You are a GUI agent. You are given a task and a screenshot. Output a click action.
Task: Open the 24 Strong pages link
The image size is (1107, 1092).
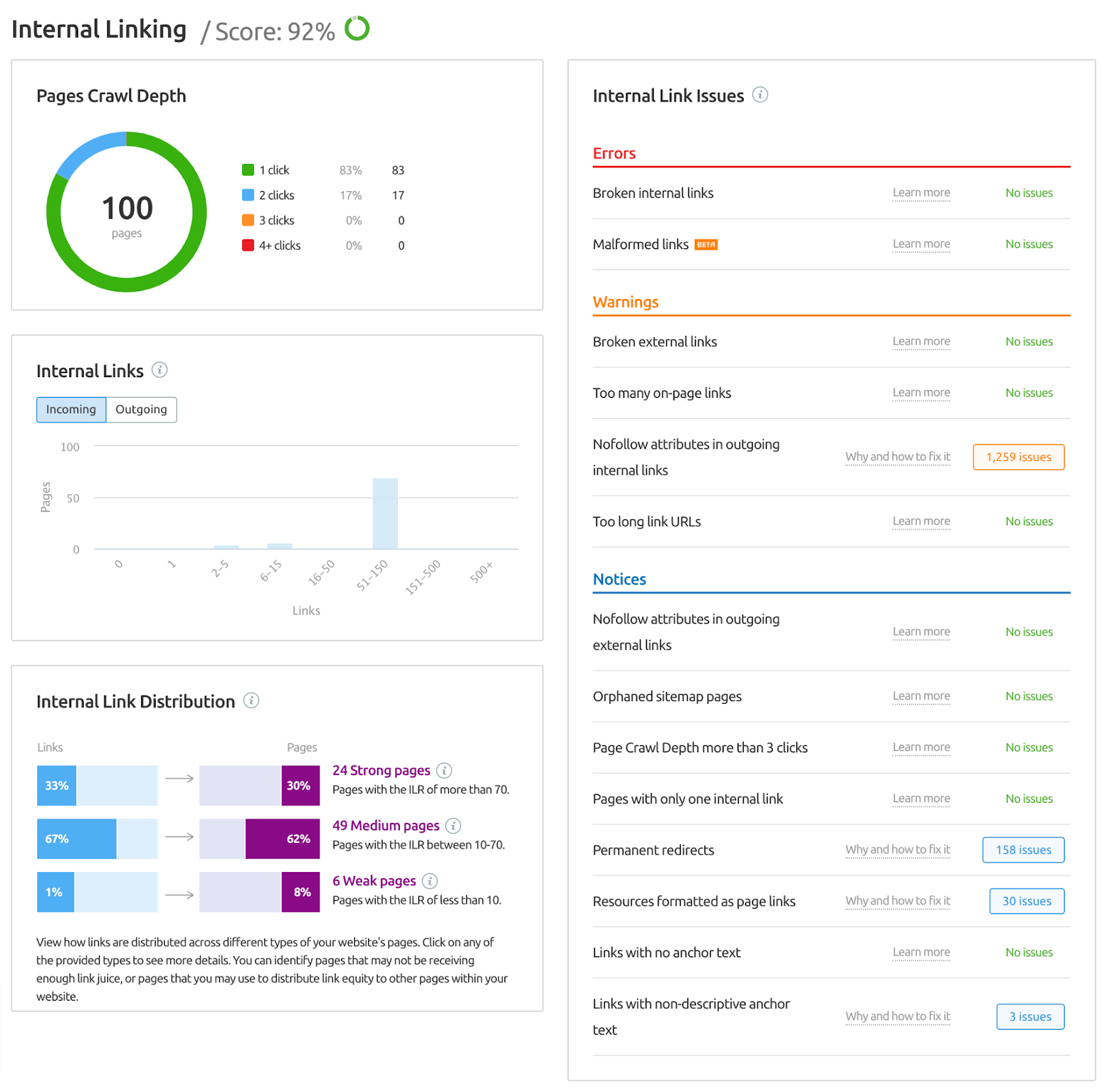point(381,770)
